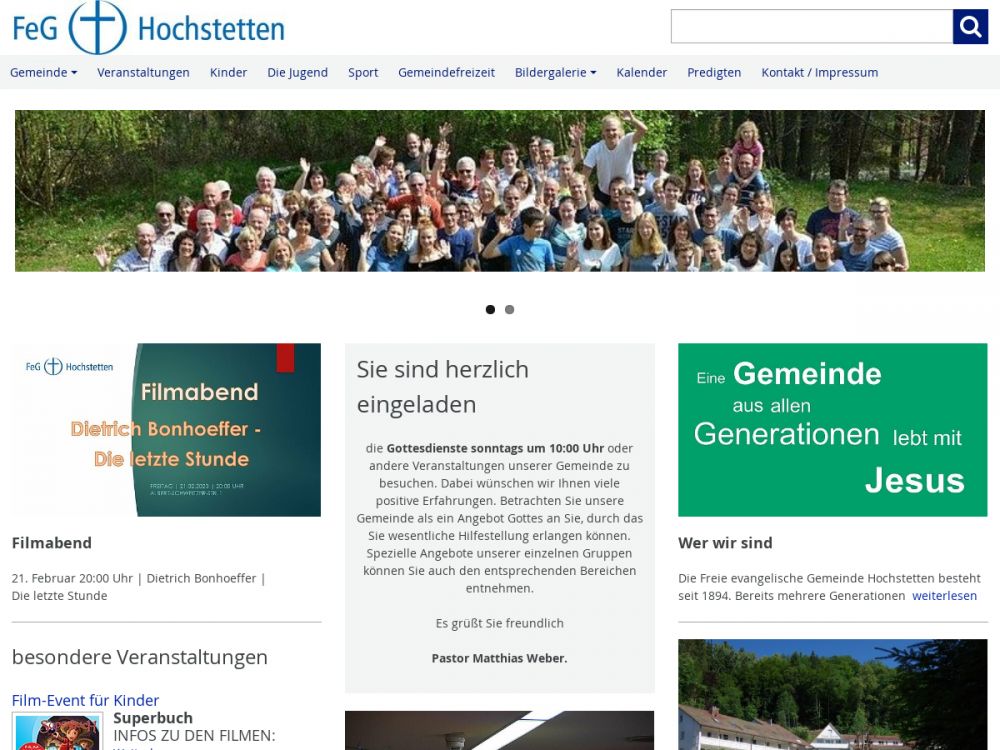Click into the search input field

point(811,27)
